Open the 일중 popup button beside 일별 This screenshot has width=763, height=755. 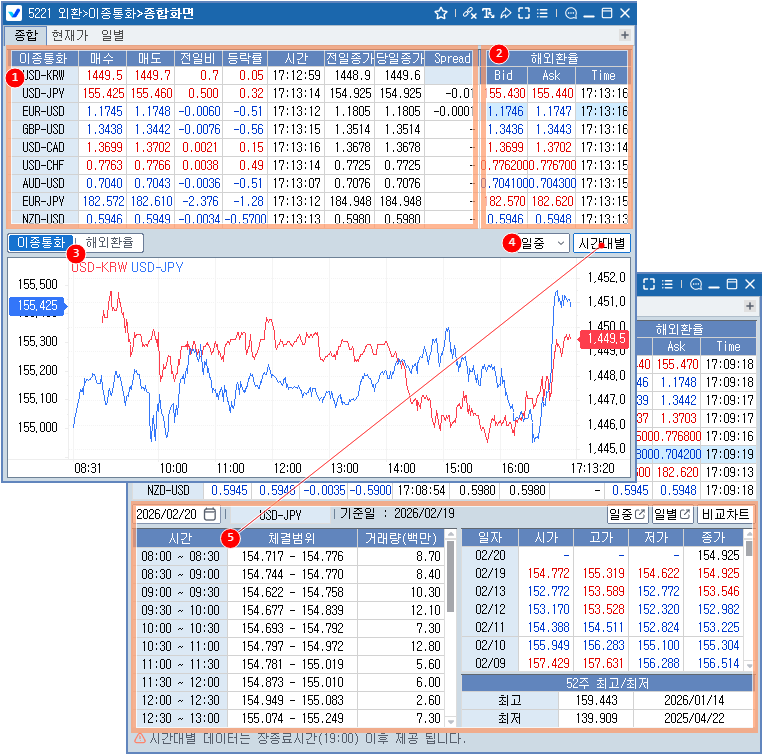(627, 514)
